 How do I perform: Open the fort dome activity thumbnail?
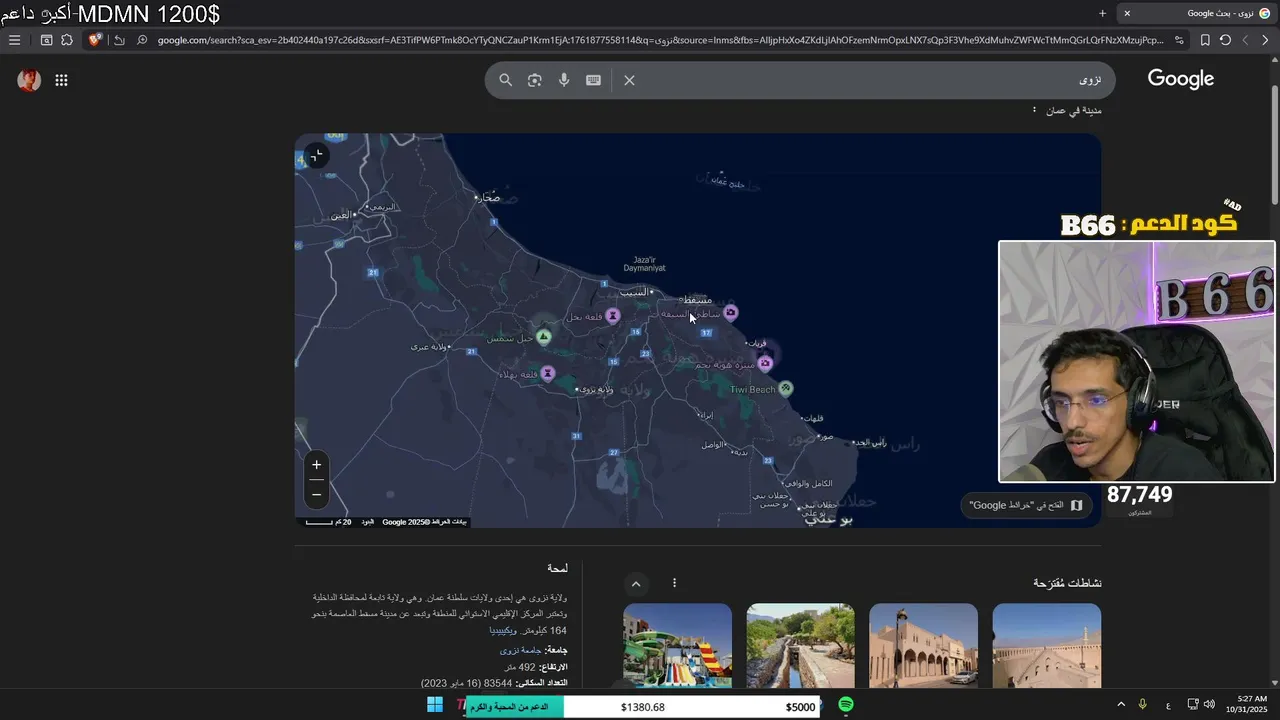1046,645
